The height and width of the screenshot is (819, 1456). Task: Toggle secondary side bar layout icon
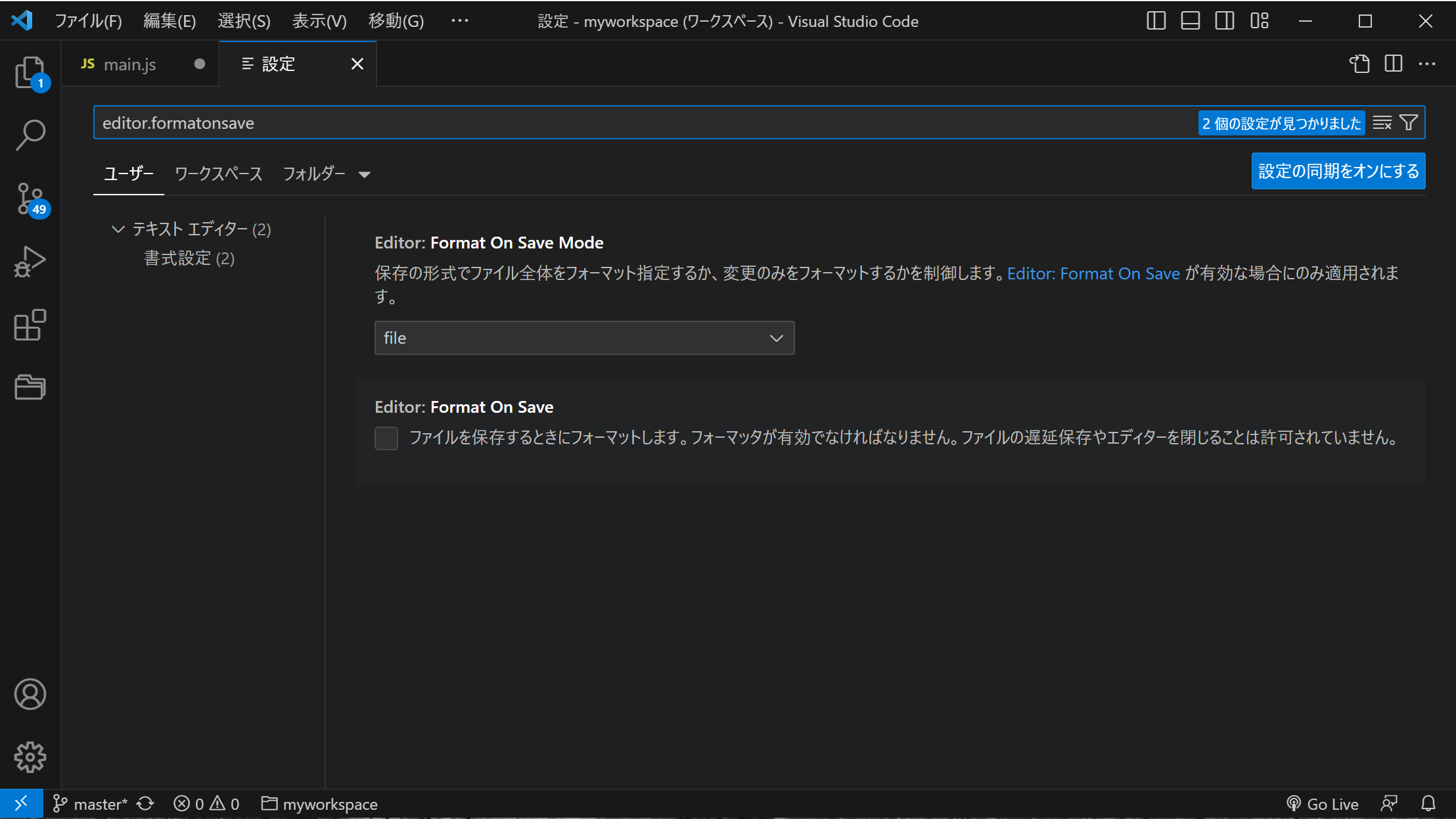pyautogui.click(x=1225, y=21)
